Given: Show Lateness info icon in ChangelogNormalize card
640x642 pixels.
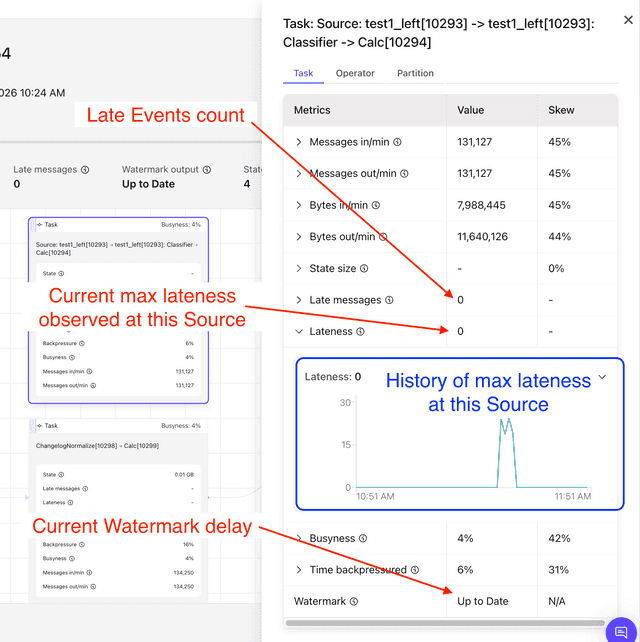Looking at the screenshot, I should point(70,503).
